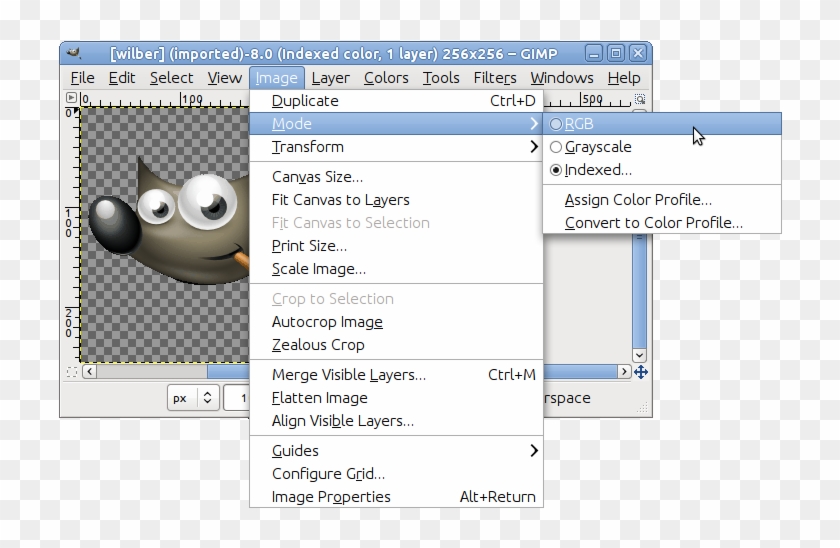
Task: Choose Scale Image... menu entry
Action: (396, 269)
